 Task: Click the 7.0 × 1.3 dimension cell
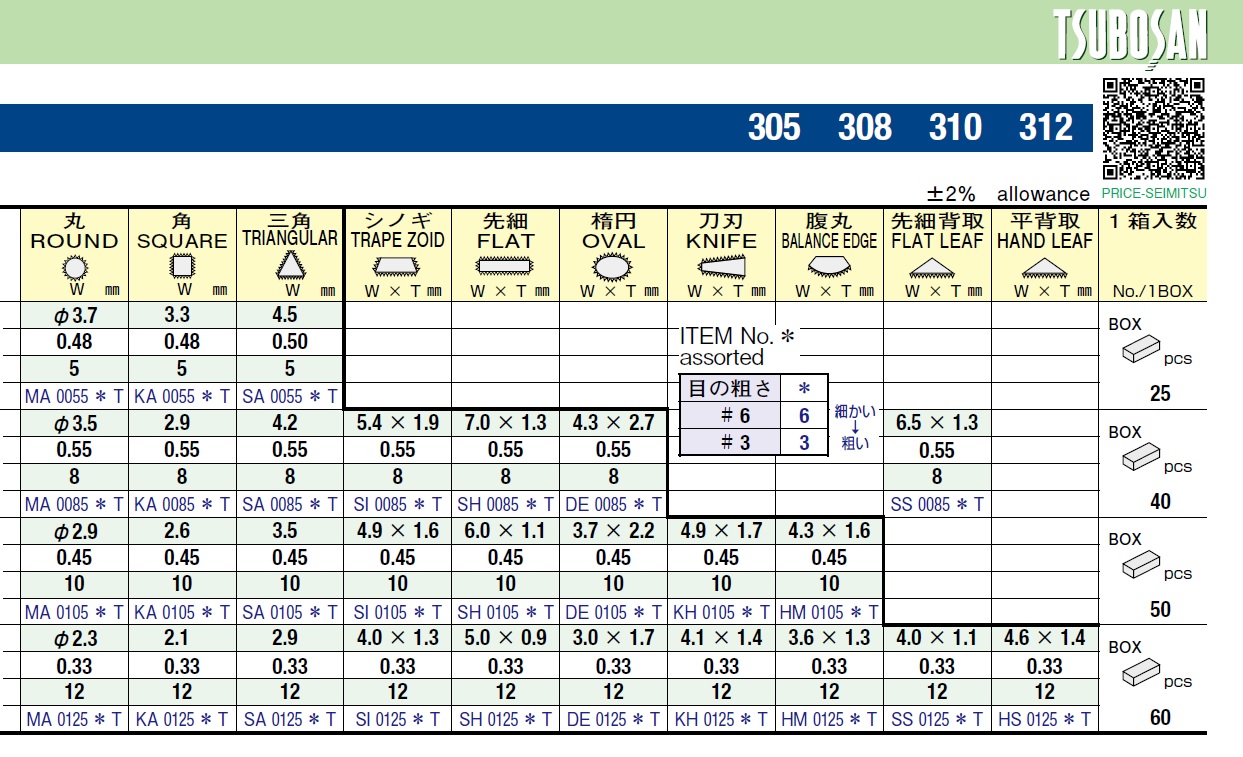(506, 423)
